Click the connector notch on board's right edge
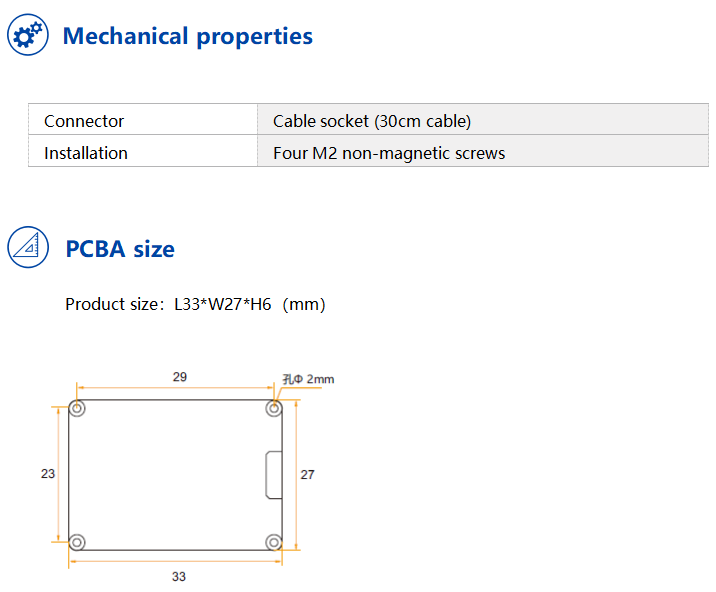Screen dimensions: 716x592 pyautogui.click(x=274, y=475)
